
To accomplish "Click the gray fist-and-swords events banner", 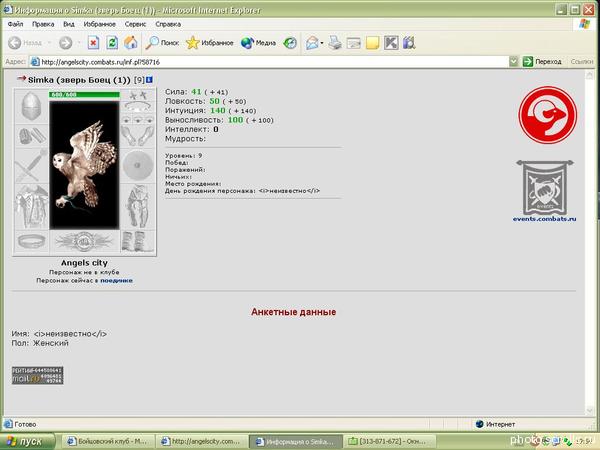I will click(545, 187).
